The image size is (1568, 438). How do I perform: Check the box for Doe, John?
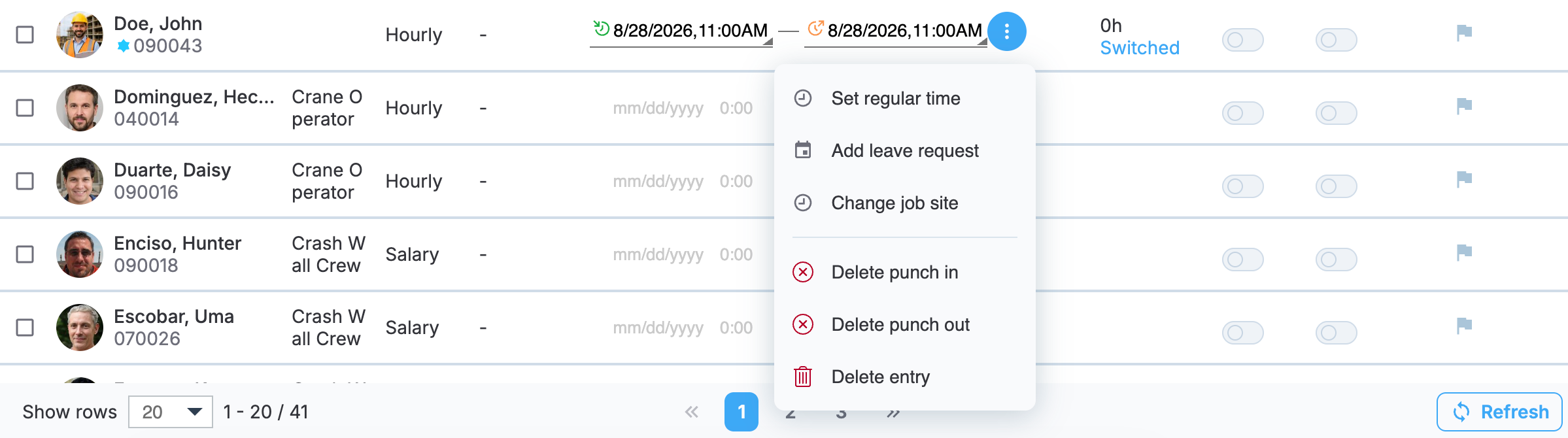pyautogui.click(x=25, y=35)
